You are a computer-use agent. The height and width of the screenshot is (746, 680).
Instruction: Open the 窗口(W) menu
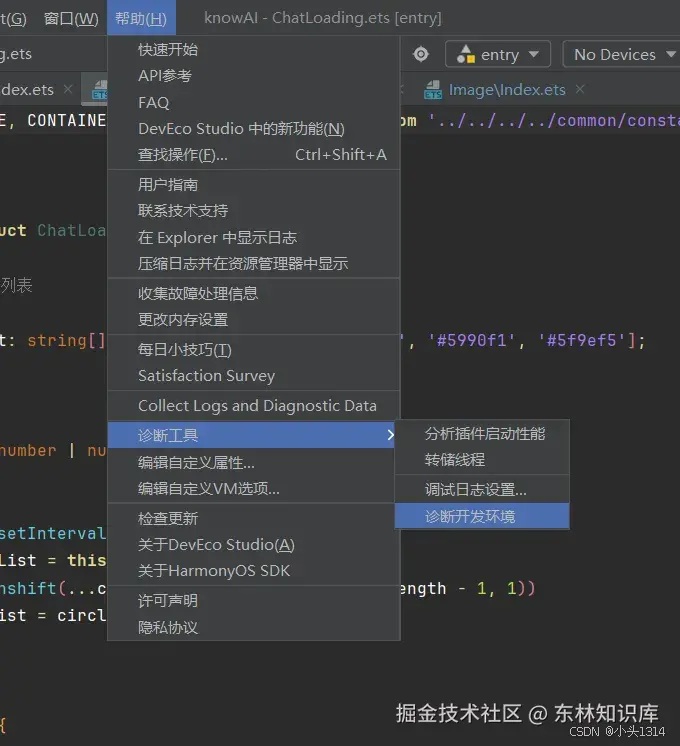71,18
